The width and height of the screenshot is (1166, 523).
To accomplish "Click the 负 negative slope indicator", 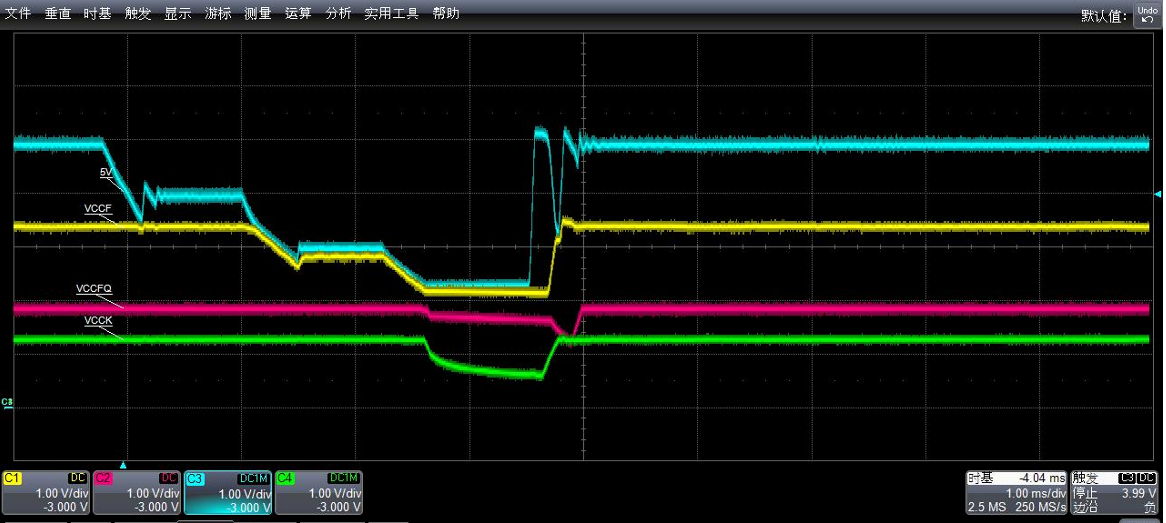I will pos(1151,507).
